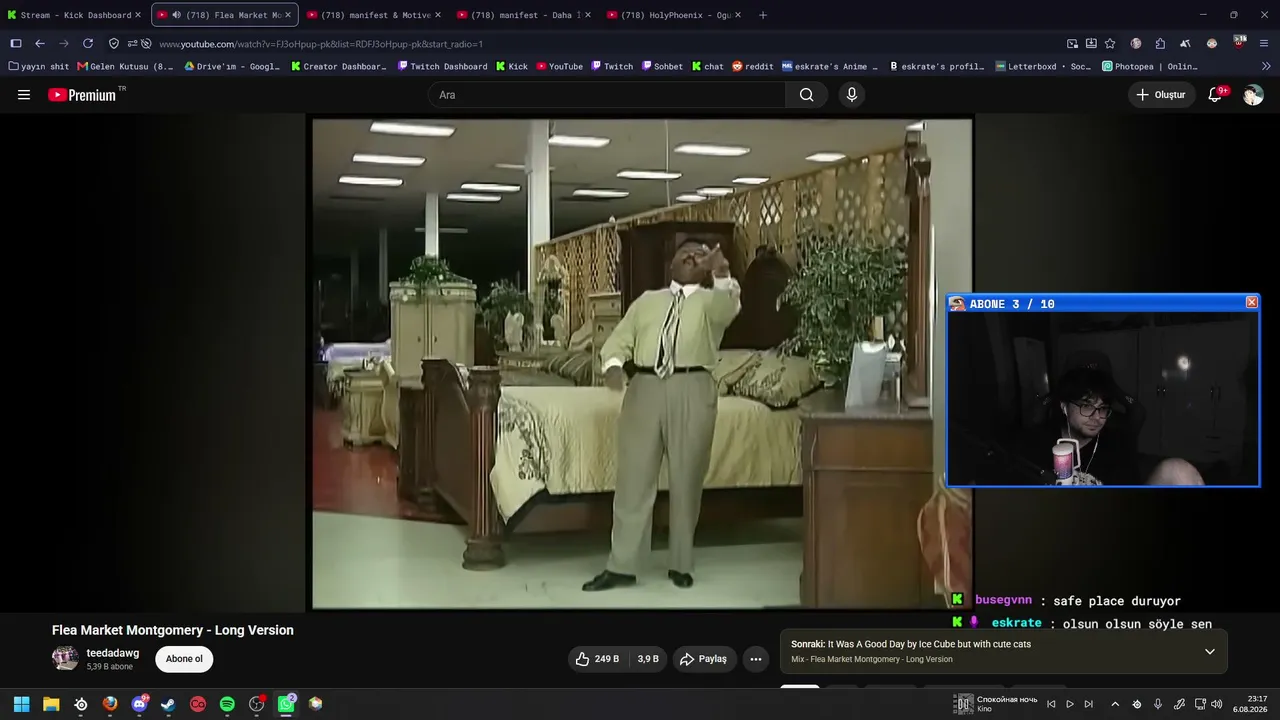Open the Photopea bookmark

click(x=1150, y=67)
